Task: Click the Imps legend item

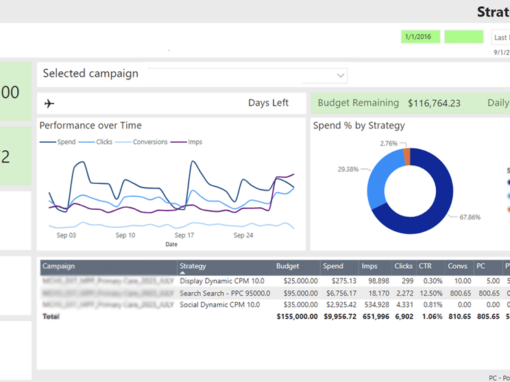Action: tap(186, 142)
